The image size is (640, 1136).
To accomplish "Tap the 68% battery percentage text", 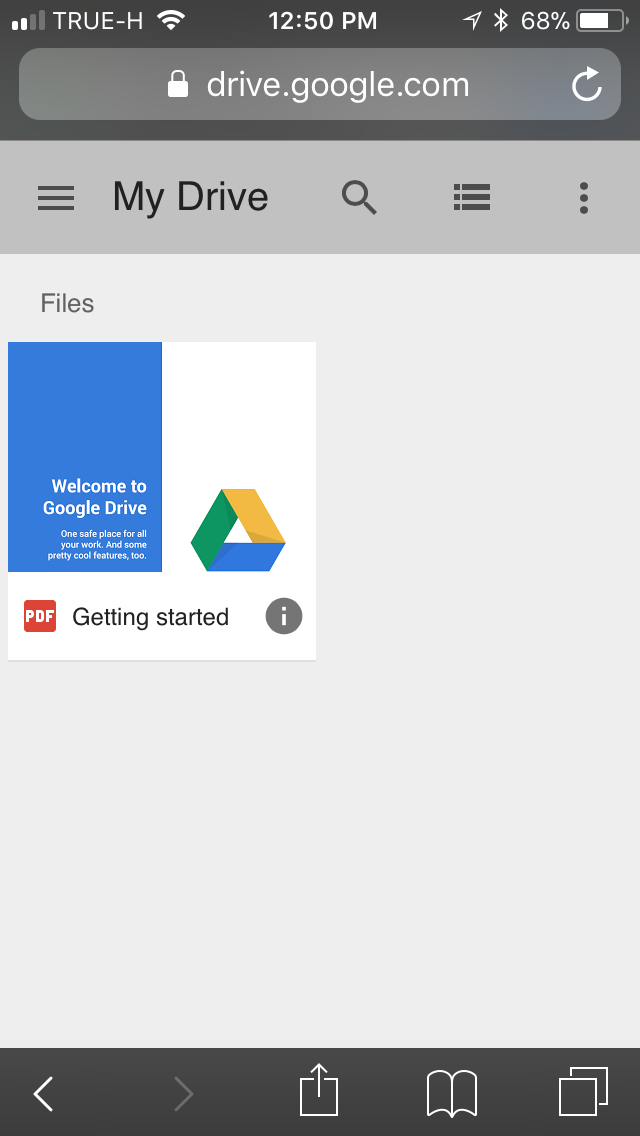I will pyautogui.click(x=545, y=21).
